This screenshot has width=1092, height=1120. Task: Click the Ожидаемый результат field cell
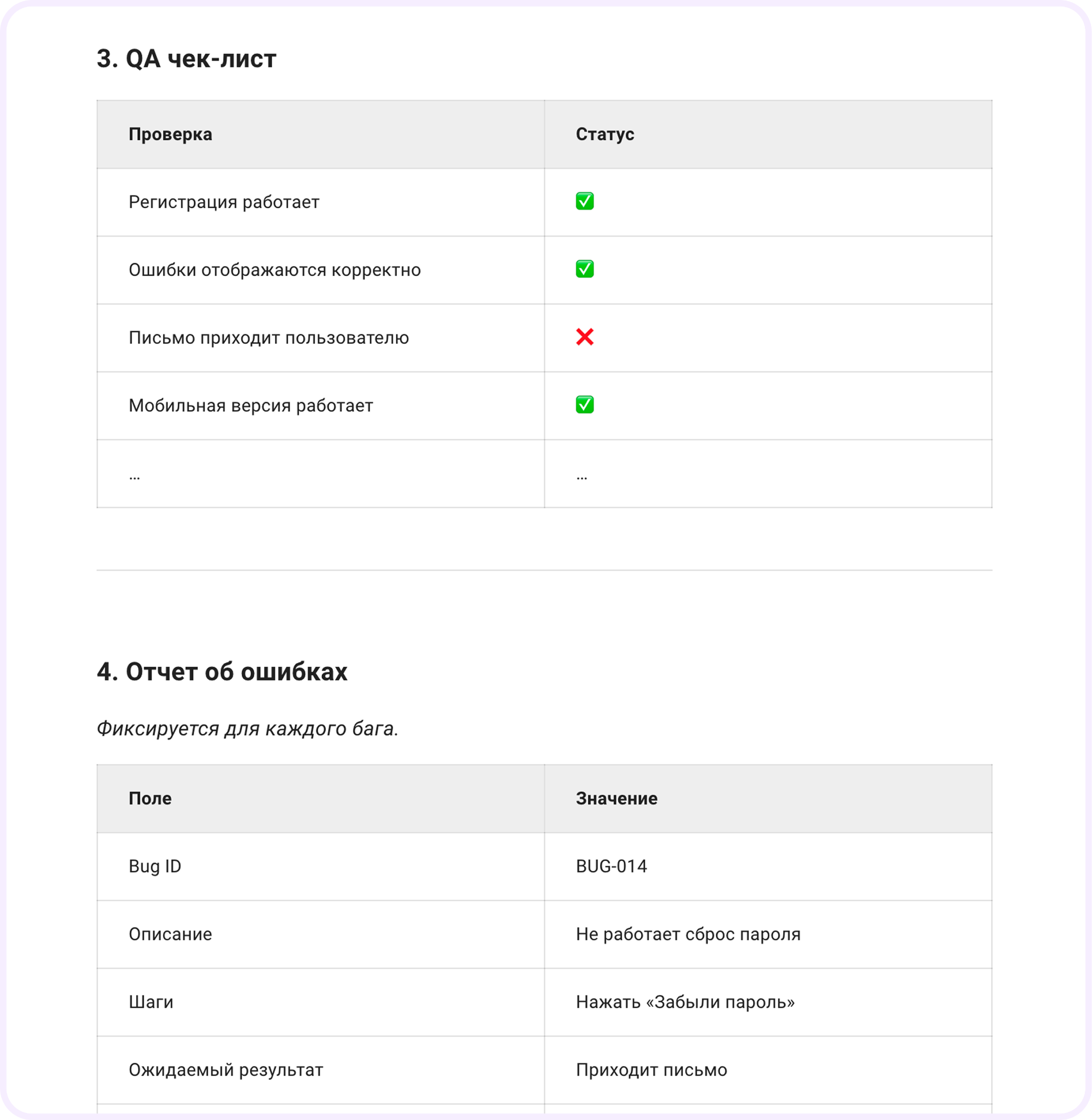click(x=320, y=1070)
